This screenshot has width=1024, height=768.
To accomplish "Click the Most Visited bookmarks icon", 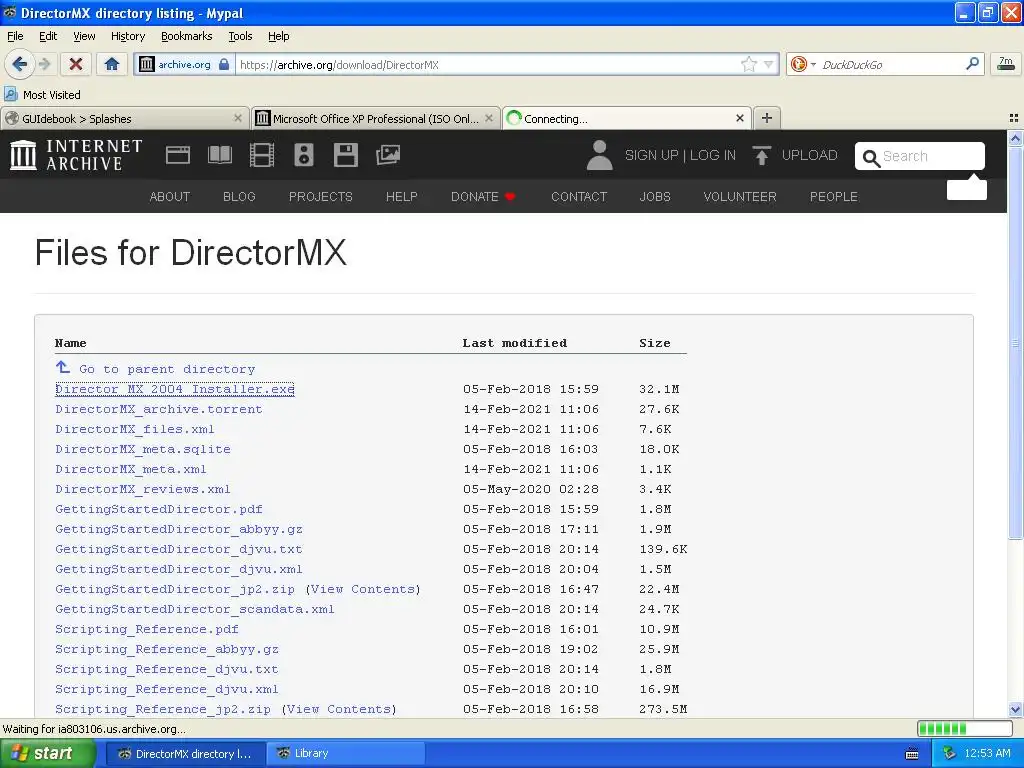I will click(x=10, y=94).
